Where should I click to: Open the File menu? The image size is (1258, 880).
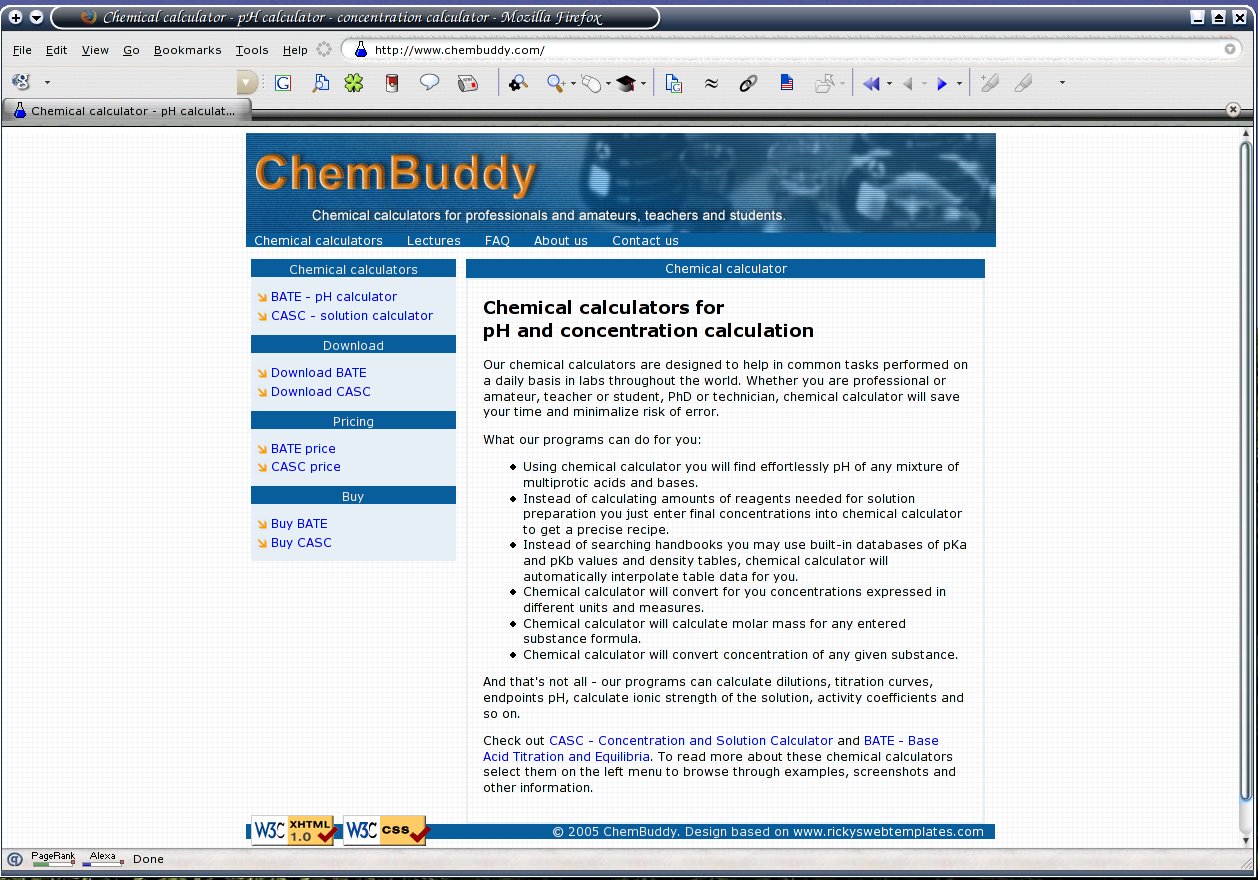pos(22,50)
